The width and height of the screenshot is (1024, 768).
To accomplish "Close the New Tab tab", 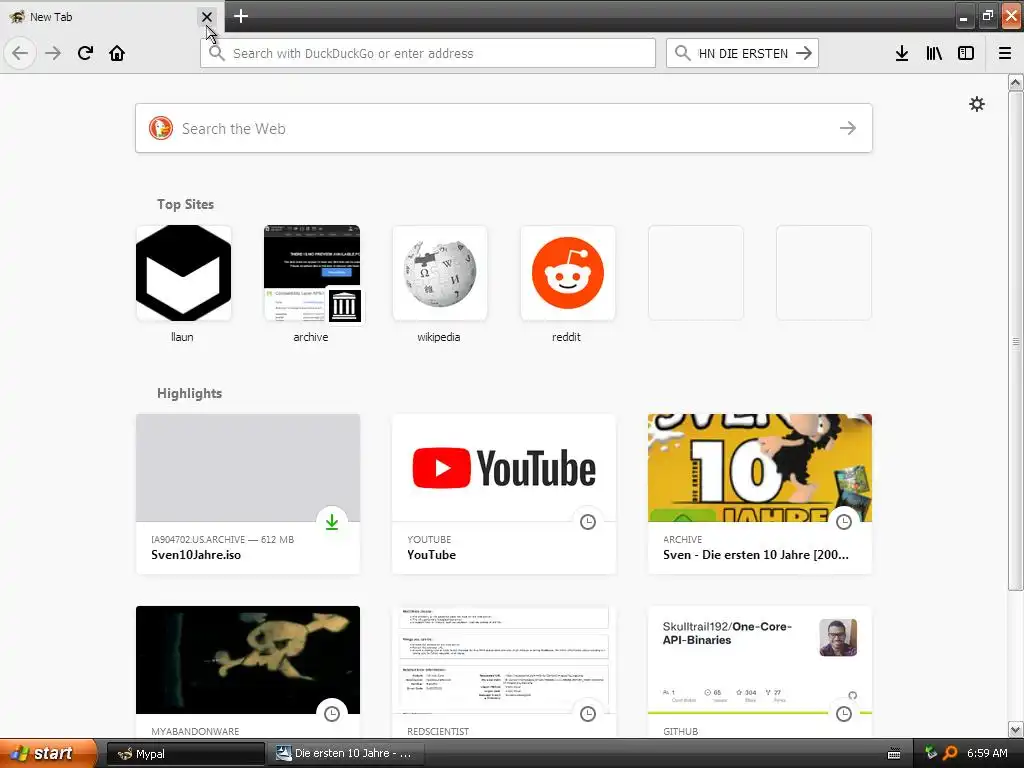I will tap(206, 17).
